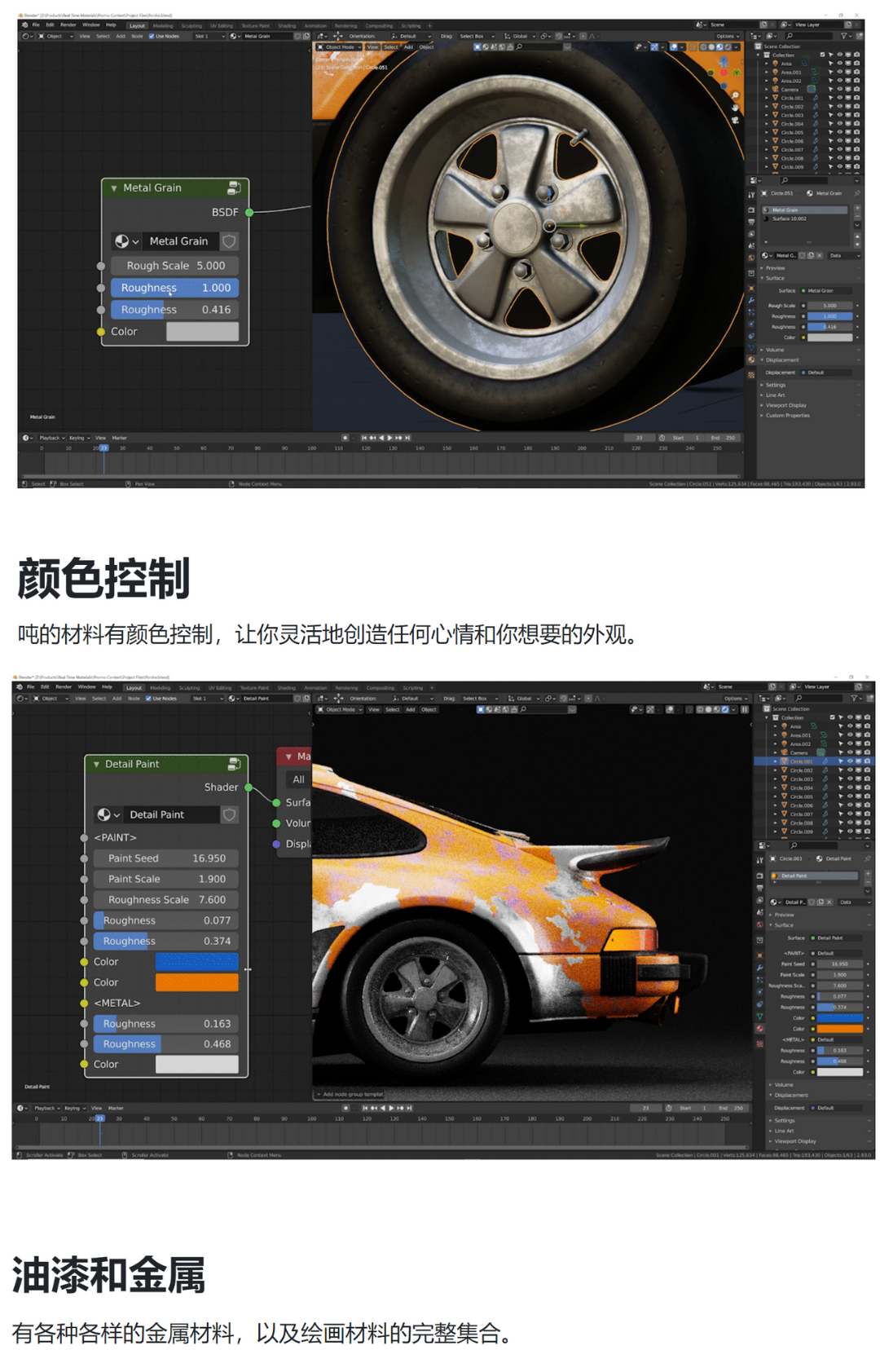Image resolution: width=880 pixels, height=1372 pixels.
Task: Collapse the Detail Paint node with header triangle
Action: pos(96,765)
